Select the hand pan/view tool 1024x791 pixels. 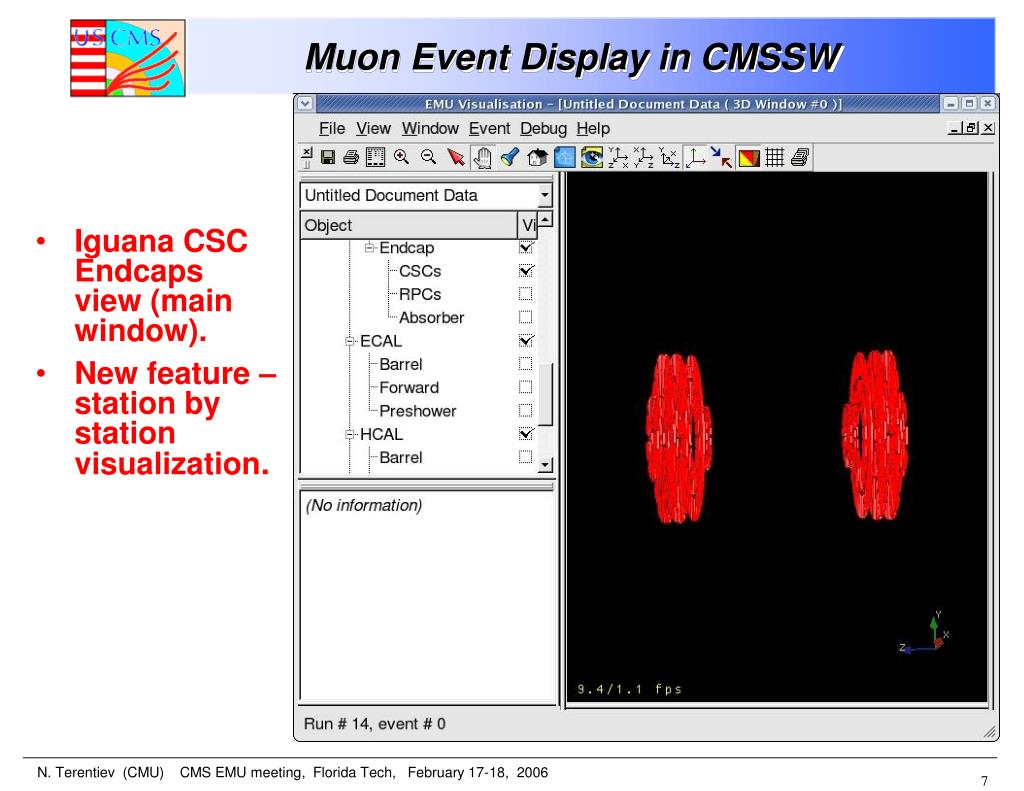[x=483, y=157]
